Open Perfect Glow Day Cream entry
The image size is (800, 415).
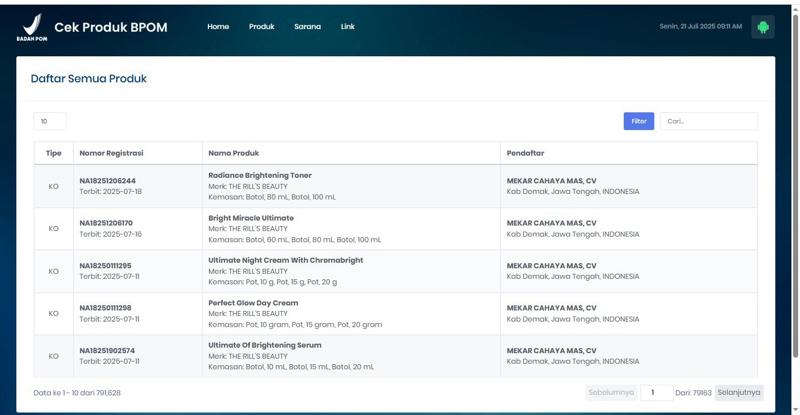[253, 303]
